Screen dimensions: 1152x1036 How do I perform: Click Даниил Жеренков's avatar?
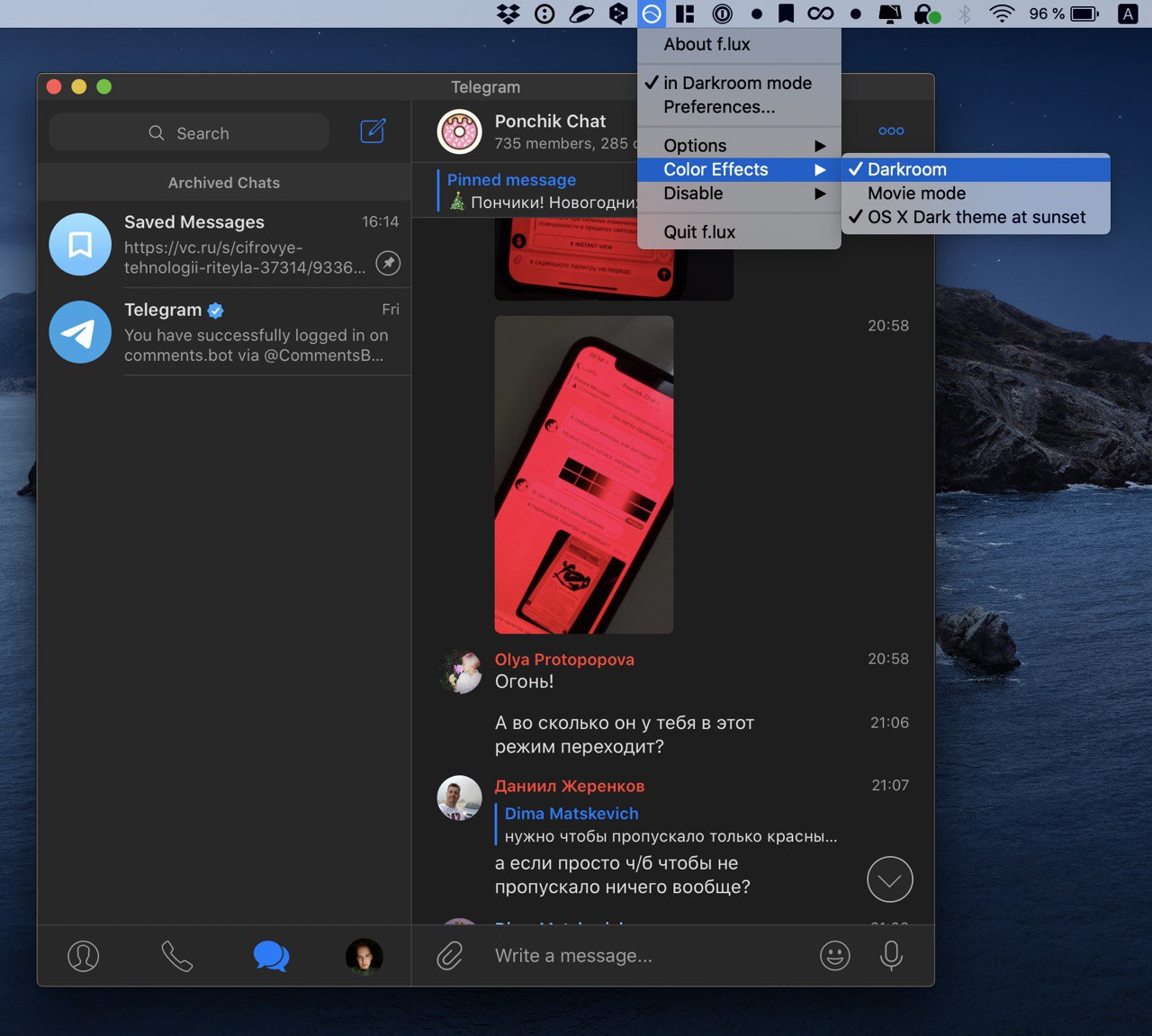click(x=460, y=797)
